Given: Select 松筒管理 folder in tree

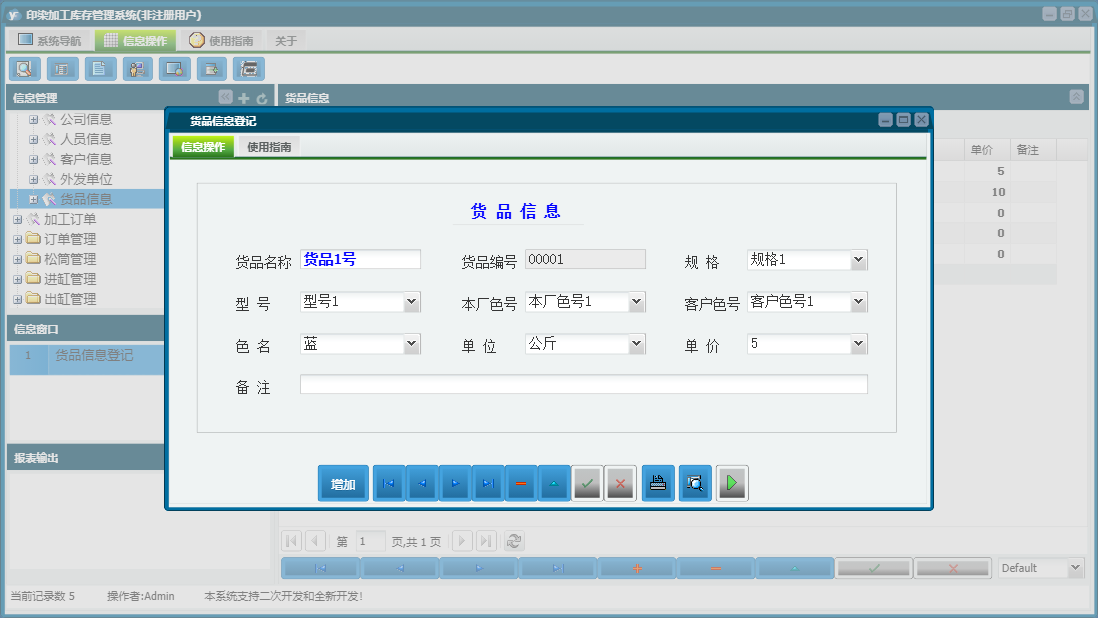Looking at the screenshot, I should point(70,259).
